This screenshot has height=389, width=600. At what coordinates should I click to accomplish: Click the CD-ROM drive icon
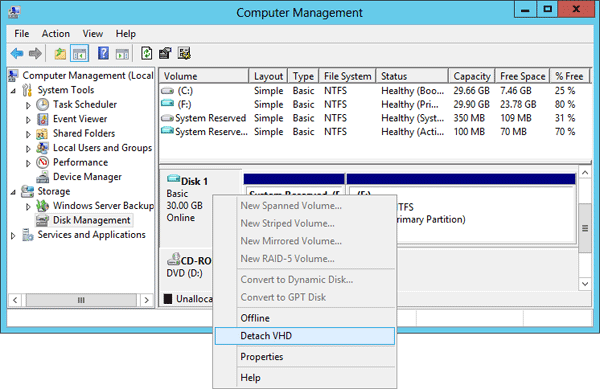click(173, 259)
